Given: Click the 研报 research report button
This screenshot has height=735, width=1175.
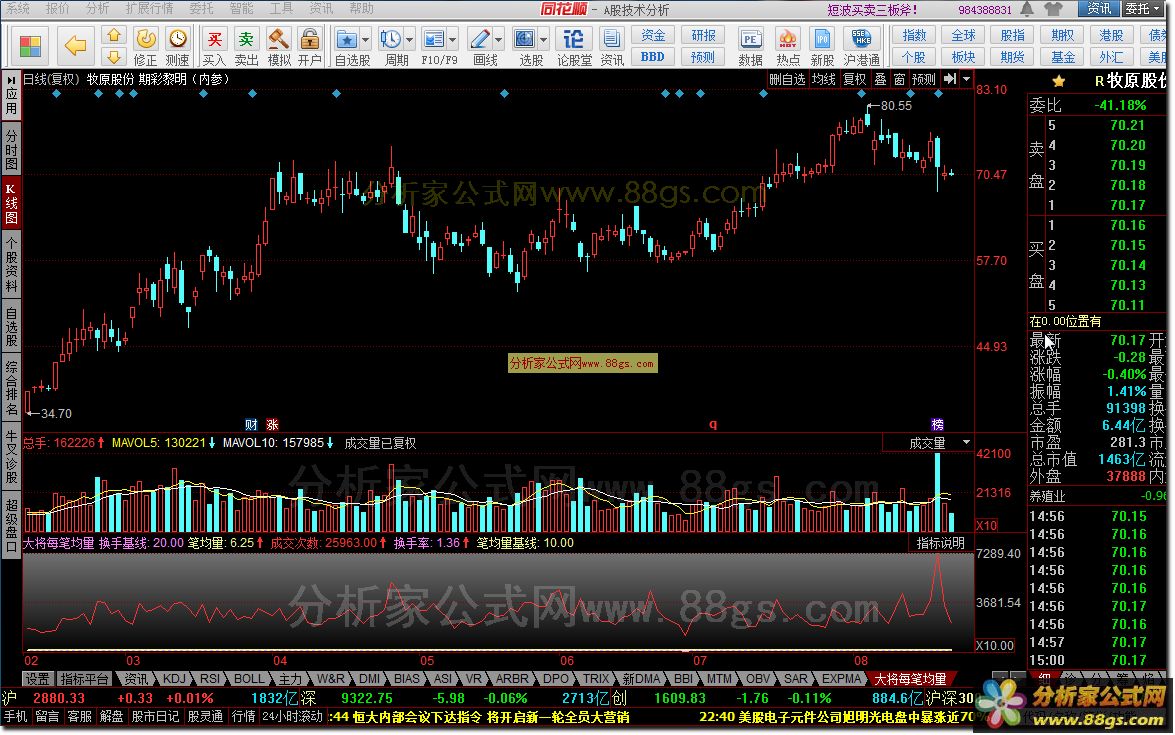Looking at the screenshot, I should [x=703, y=35].
